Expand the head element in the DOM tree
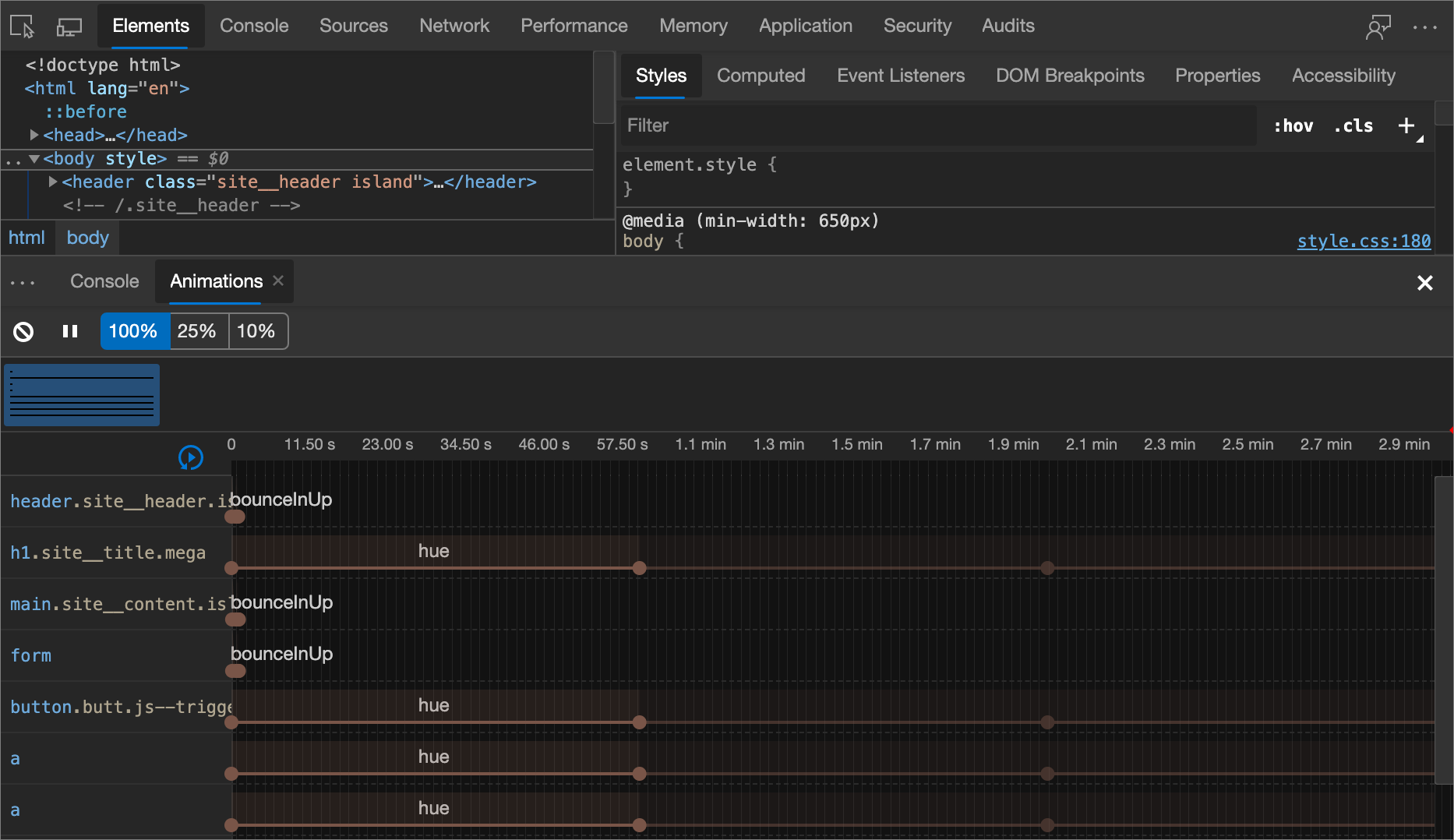Screen dimensions: 1454x840 point(34,134)
